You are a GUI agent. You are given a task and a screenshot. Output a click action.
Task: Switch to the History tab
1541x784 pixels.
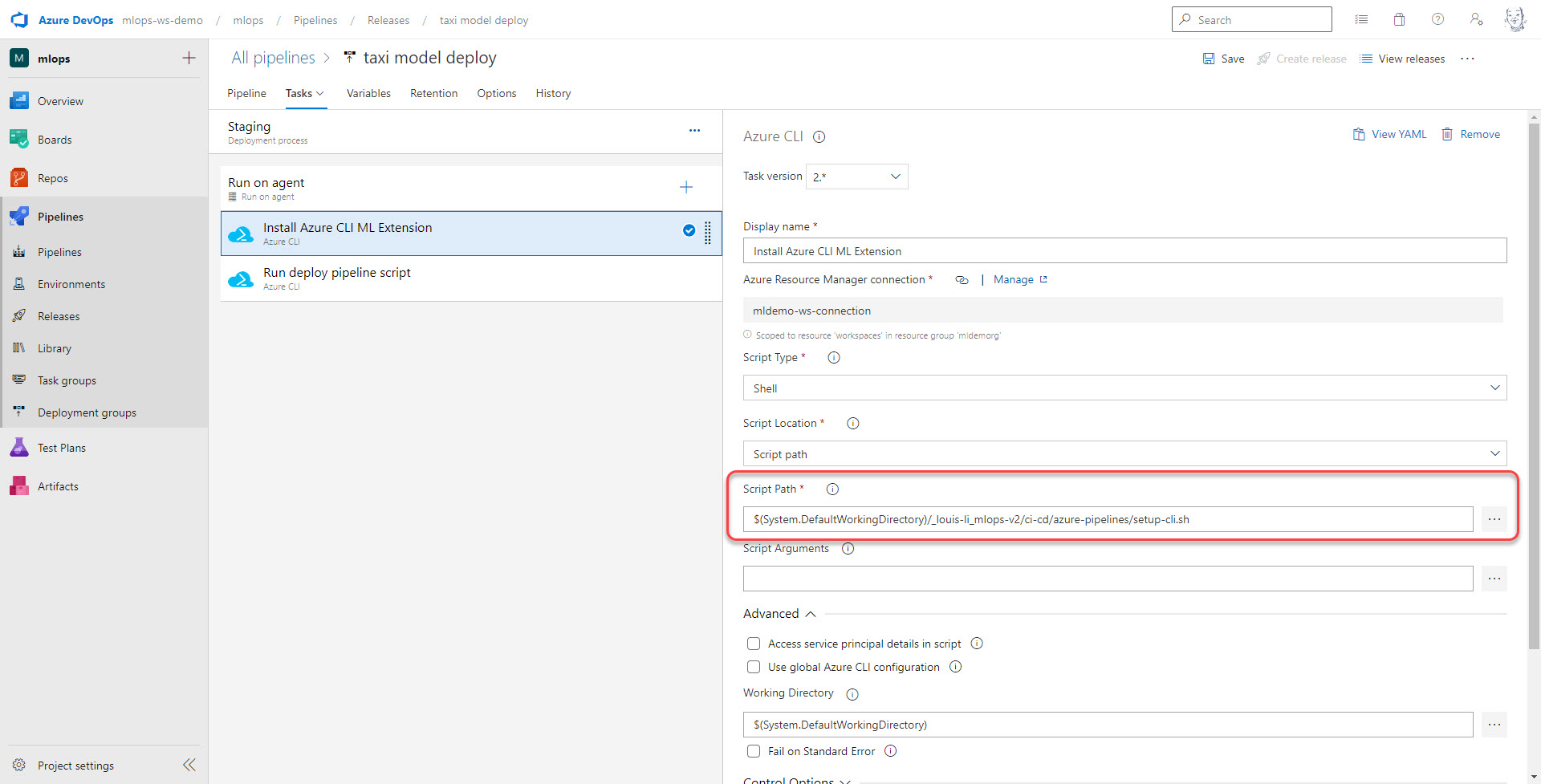tap(553, 93)
